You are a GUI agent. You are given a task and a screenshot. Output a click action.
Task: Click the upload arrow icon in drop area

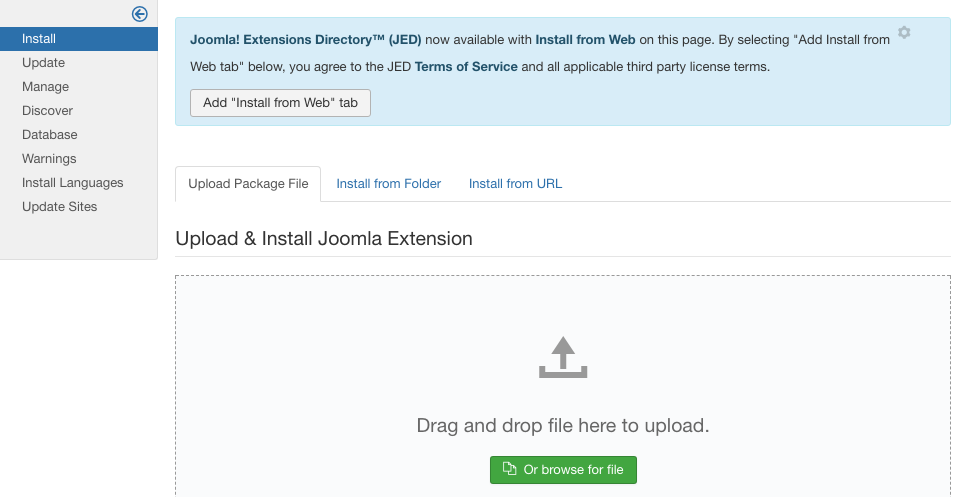click(x=563, y=357)
